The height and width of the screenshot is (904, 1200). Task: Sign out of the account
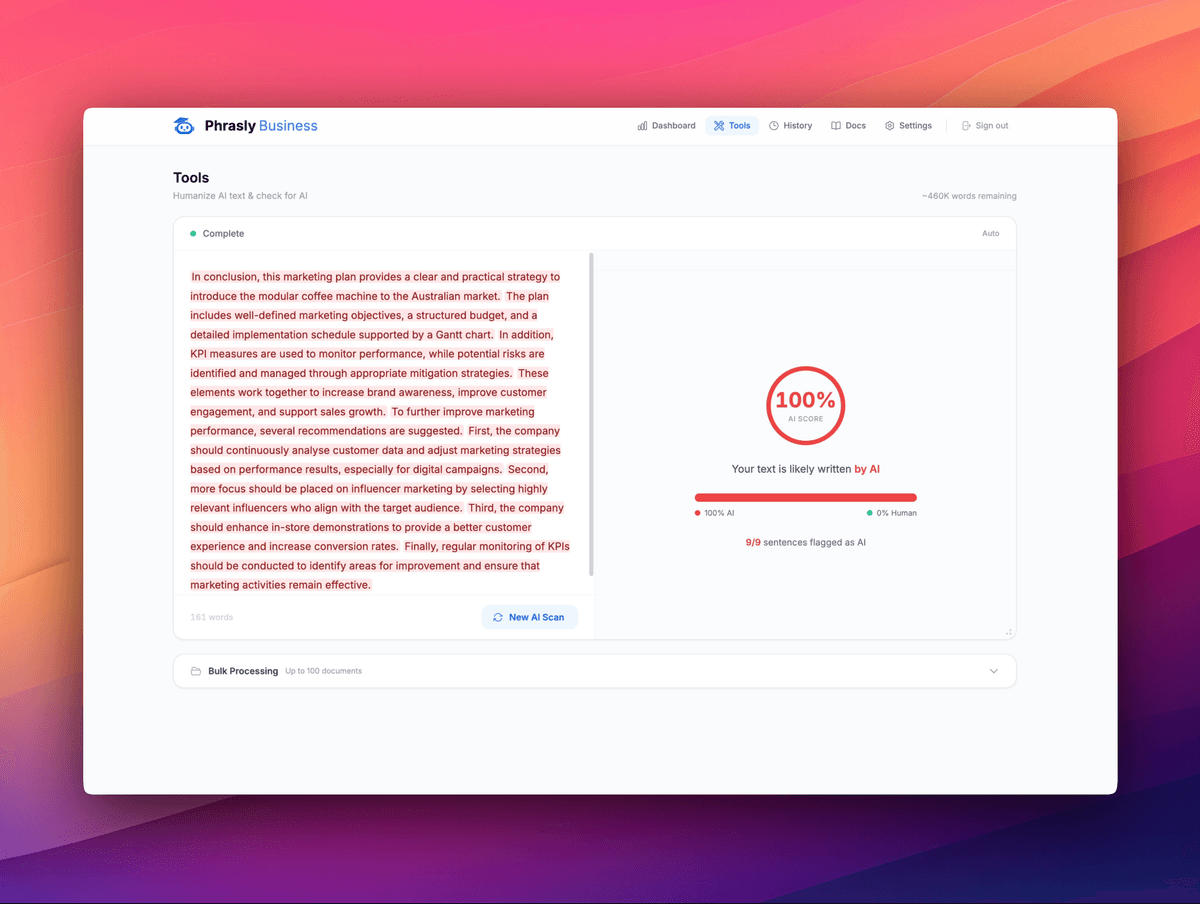985,126
